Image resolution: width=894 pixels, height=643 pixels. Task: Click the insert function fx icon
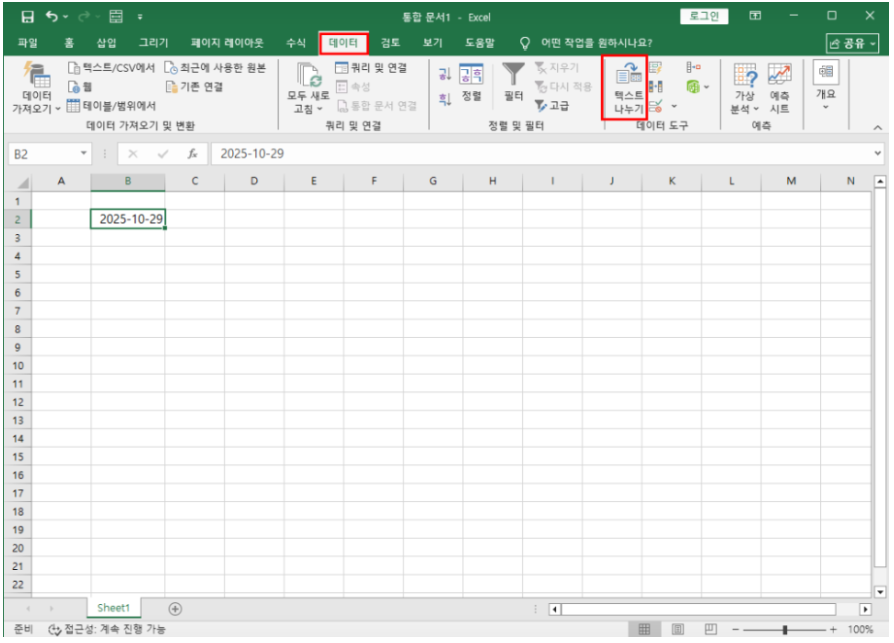click(x=191, y=155)
